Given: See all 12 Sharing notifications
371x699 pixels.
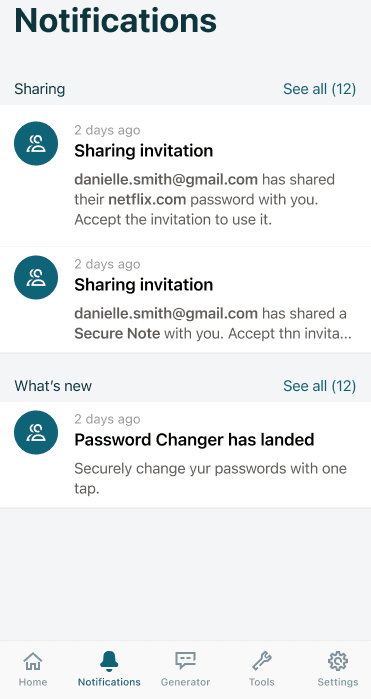Looking at the screenshot, I should (319, 89).
